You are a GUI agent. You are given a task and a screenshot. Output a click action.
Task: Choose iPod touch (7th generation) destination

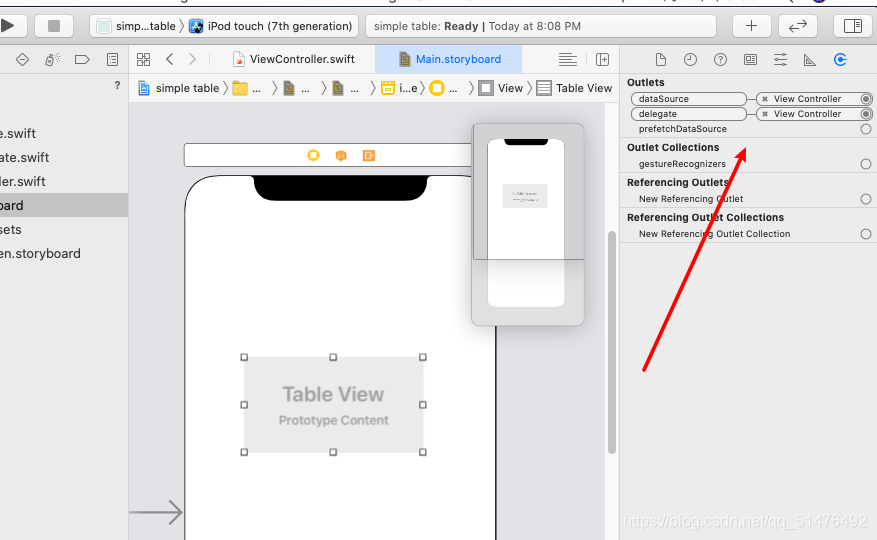click(x=271, y=26)
